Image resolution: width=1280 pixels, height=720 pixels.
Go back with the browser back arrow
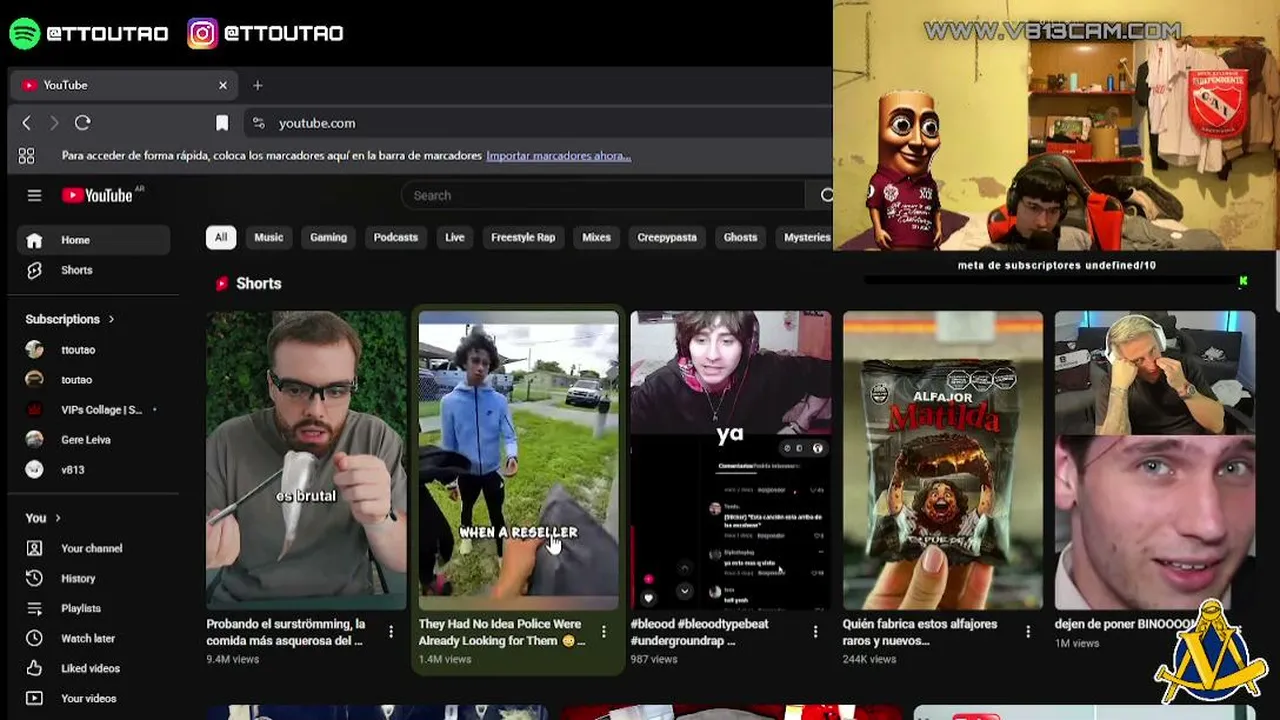point(27,123)
